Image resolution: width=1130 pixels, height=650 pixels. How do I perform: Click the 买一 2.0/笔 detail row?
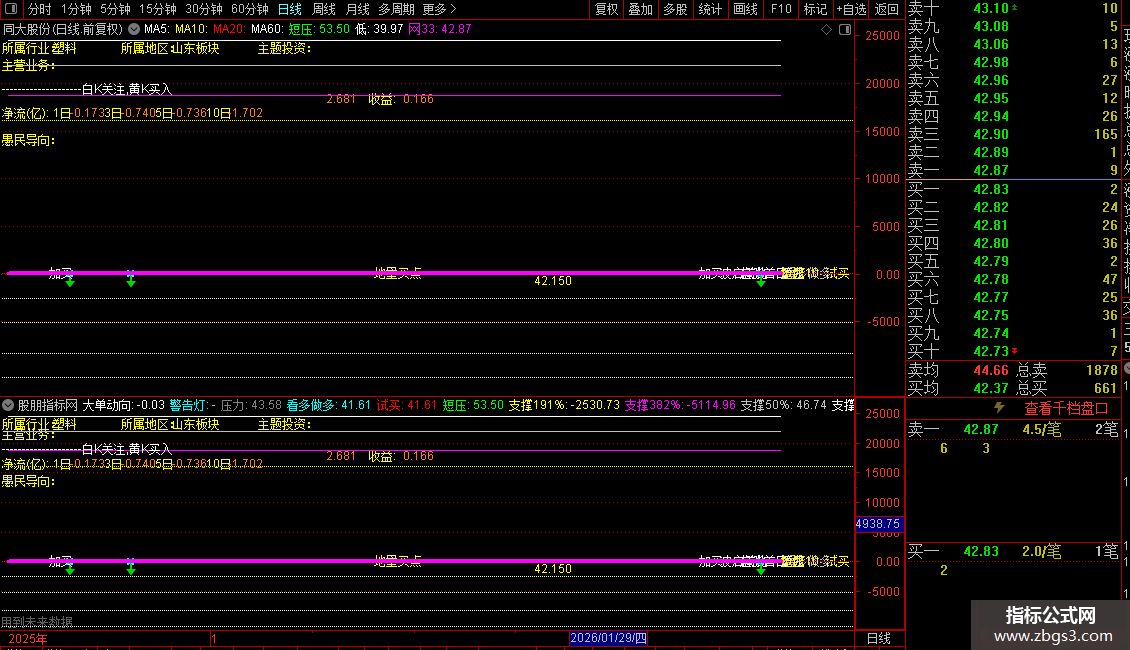pos(1013,551)
